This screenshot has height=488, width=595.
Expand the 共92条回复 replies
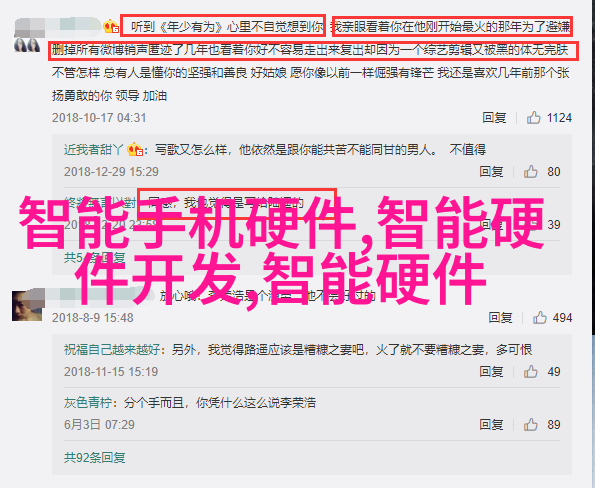click(94, 458)
